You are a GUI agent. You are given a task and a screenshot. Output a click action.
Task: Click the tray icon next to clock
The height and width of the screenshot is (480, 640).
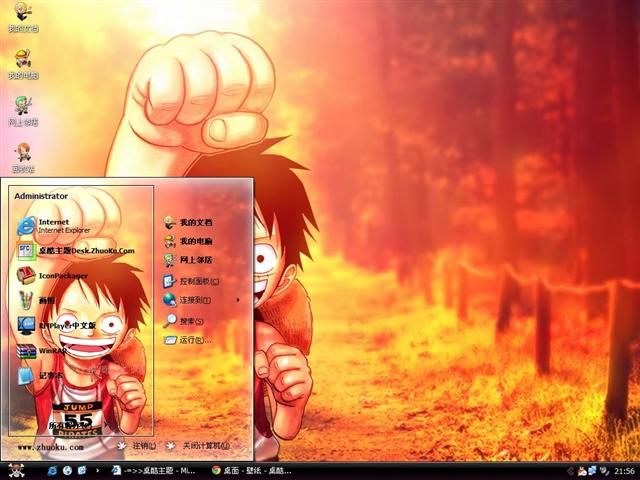pos(604,471)
